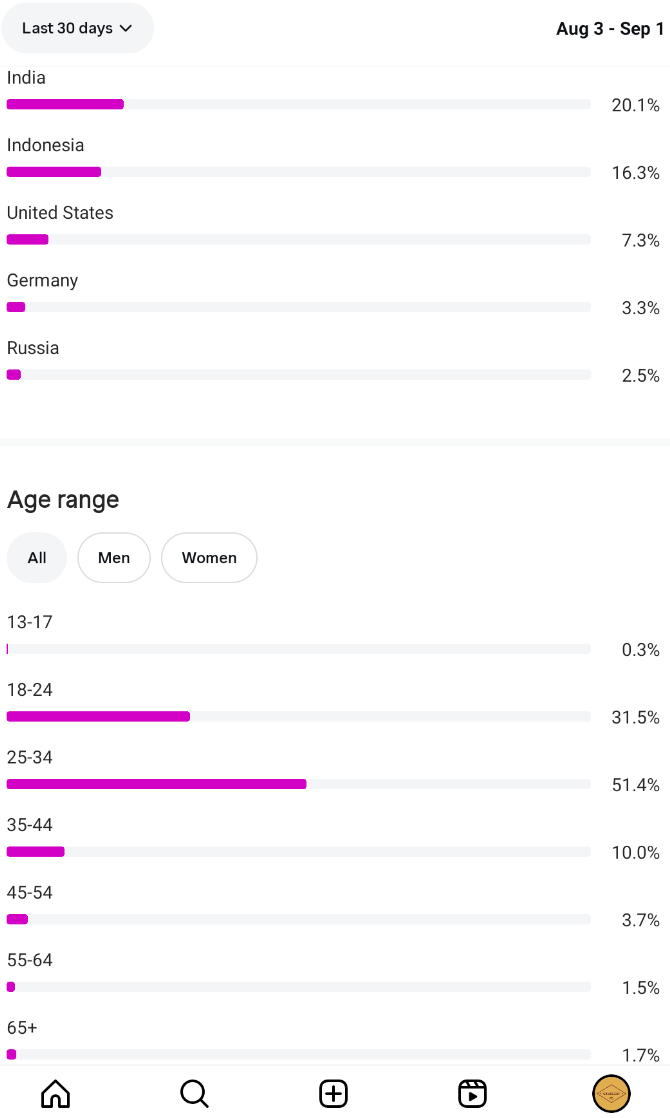Select the All age filter

tap(37, 557)
